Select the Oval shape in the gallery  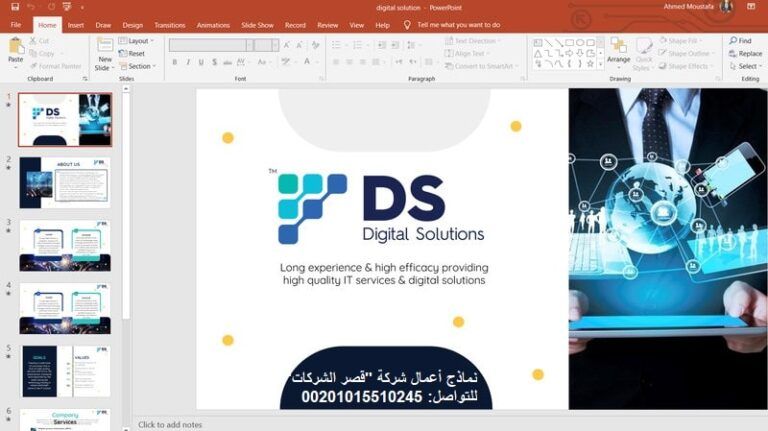(580, 43)
